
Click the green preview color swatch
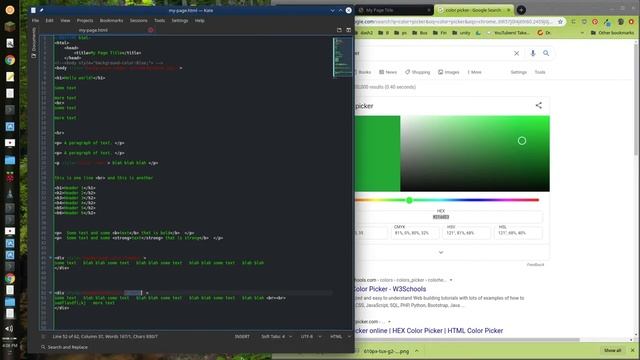point(378,153)
